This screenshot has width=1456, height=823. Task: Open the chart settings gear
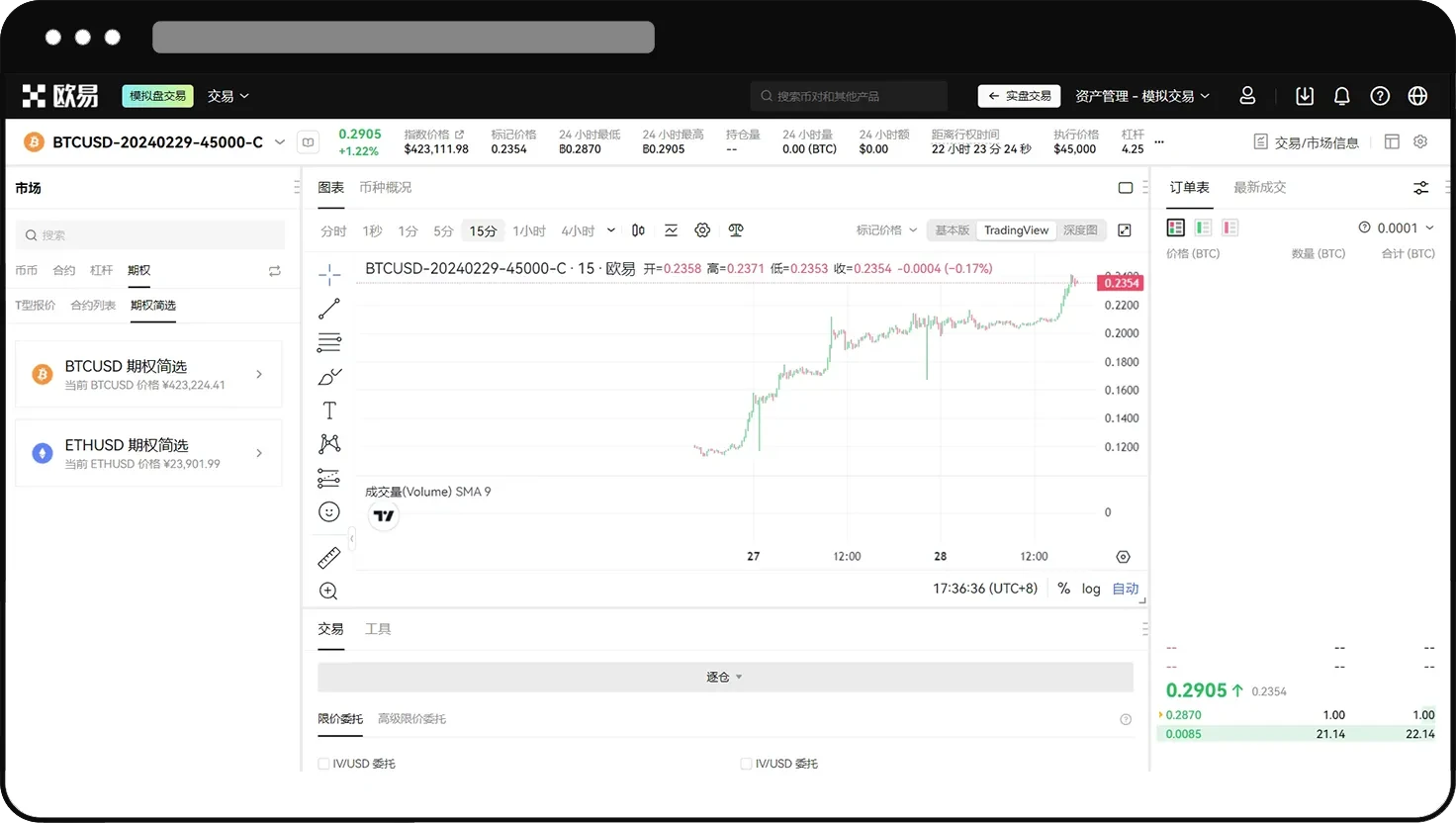(x=702, y=230)
